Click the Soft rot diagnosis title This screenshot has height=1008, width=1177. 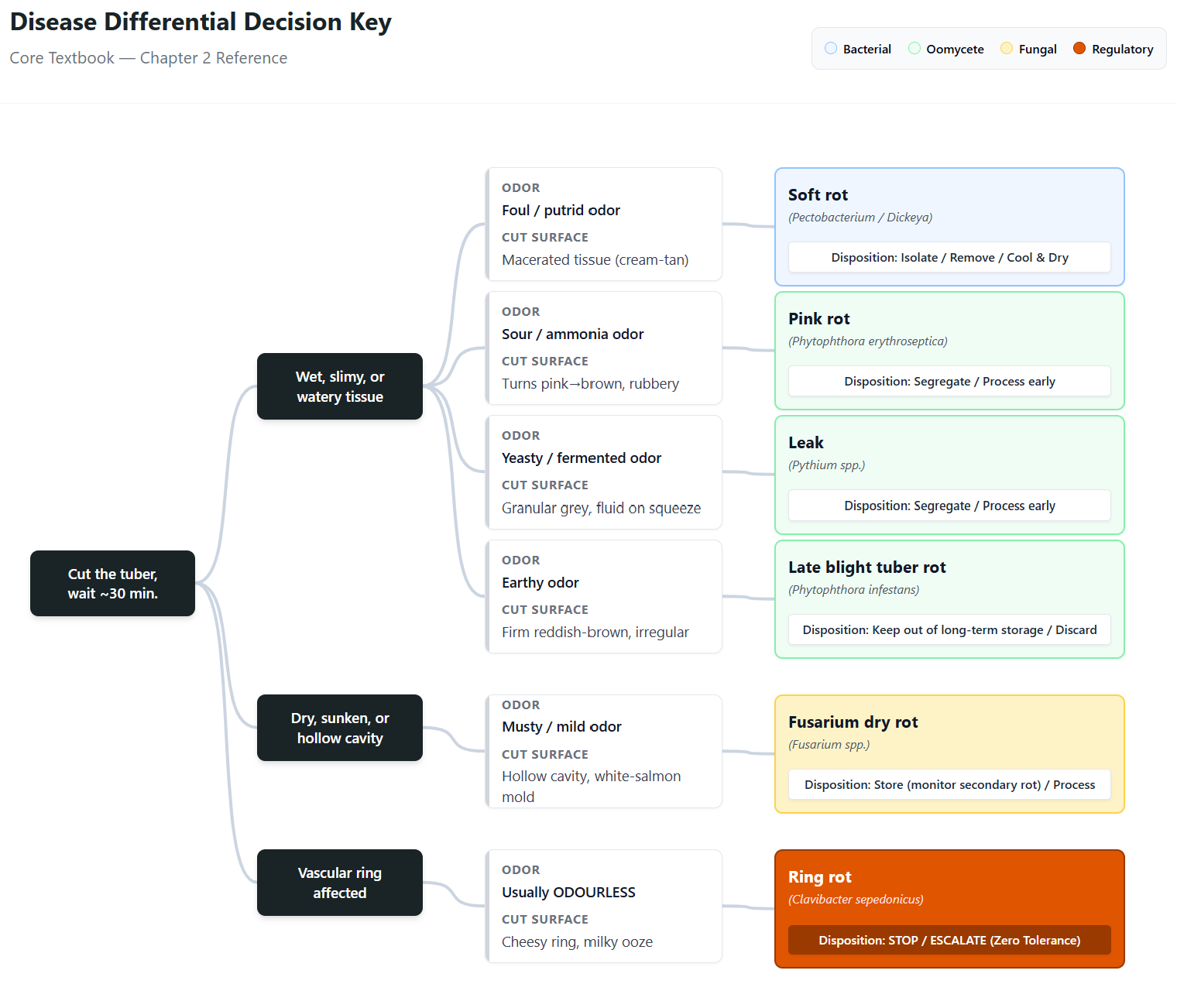tap(818, 195)
